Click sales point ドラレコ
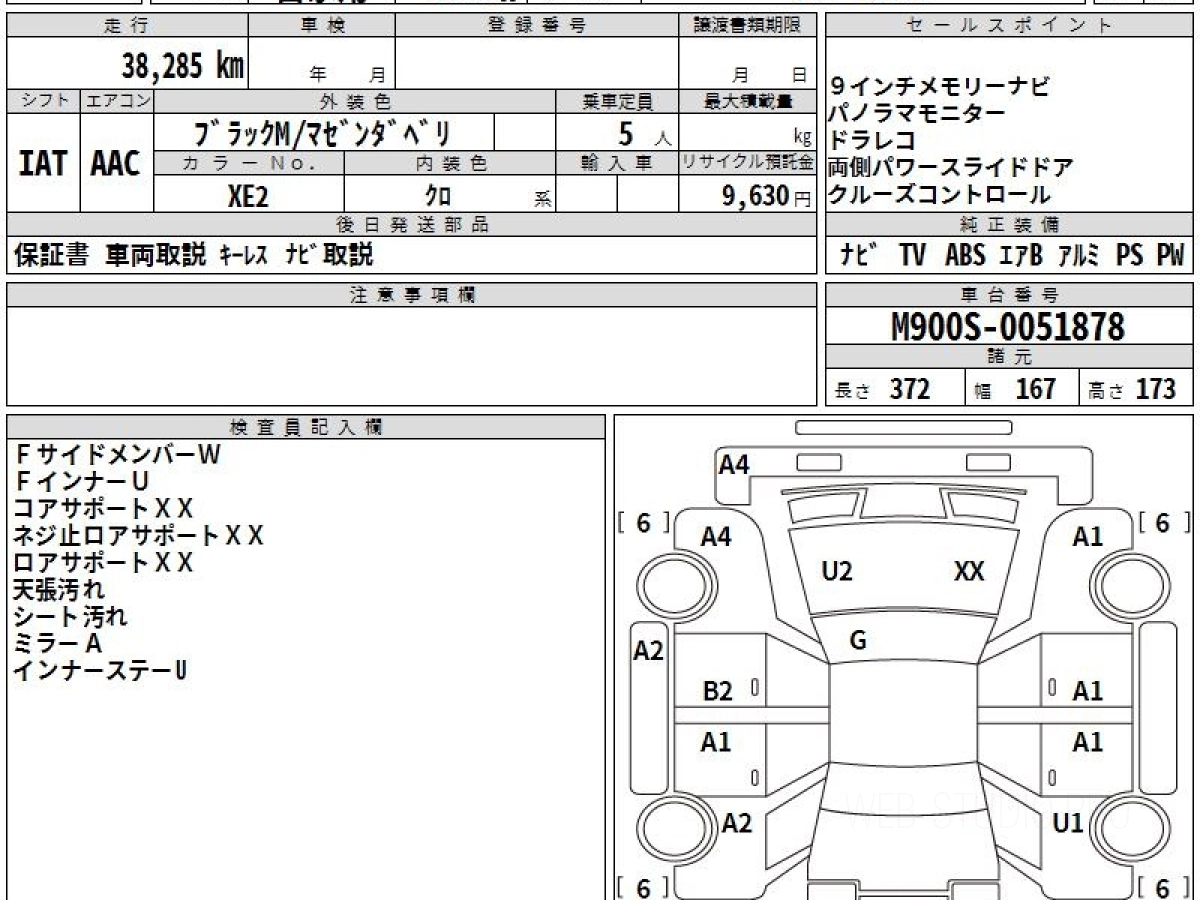Viewport: 1200px width, 900px height. (x=872, y=141)
